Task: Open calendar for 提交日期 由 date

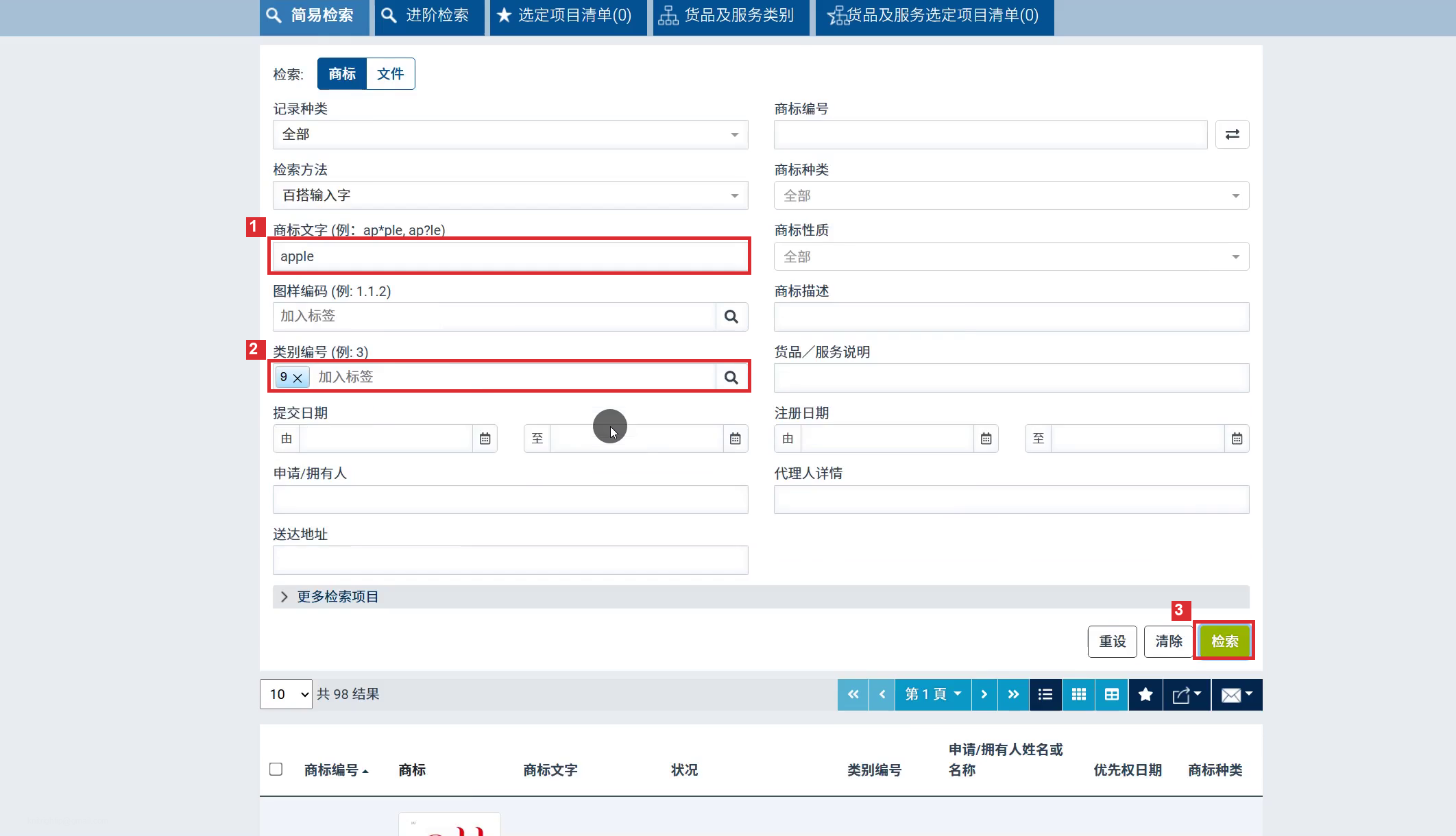Action: (x=485, y=439)
